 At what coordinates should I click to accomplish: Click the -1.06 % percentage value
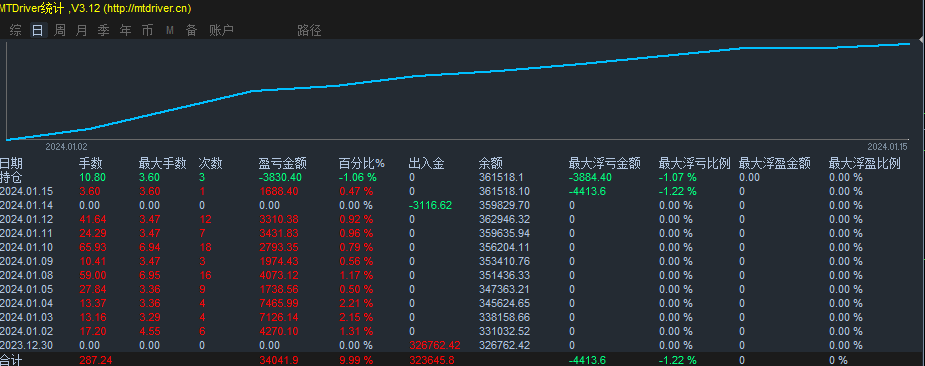coord(357,177)
